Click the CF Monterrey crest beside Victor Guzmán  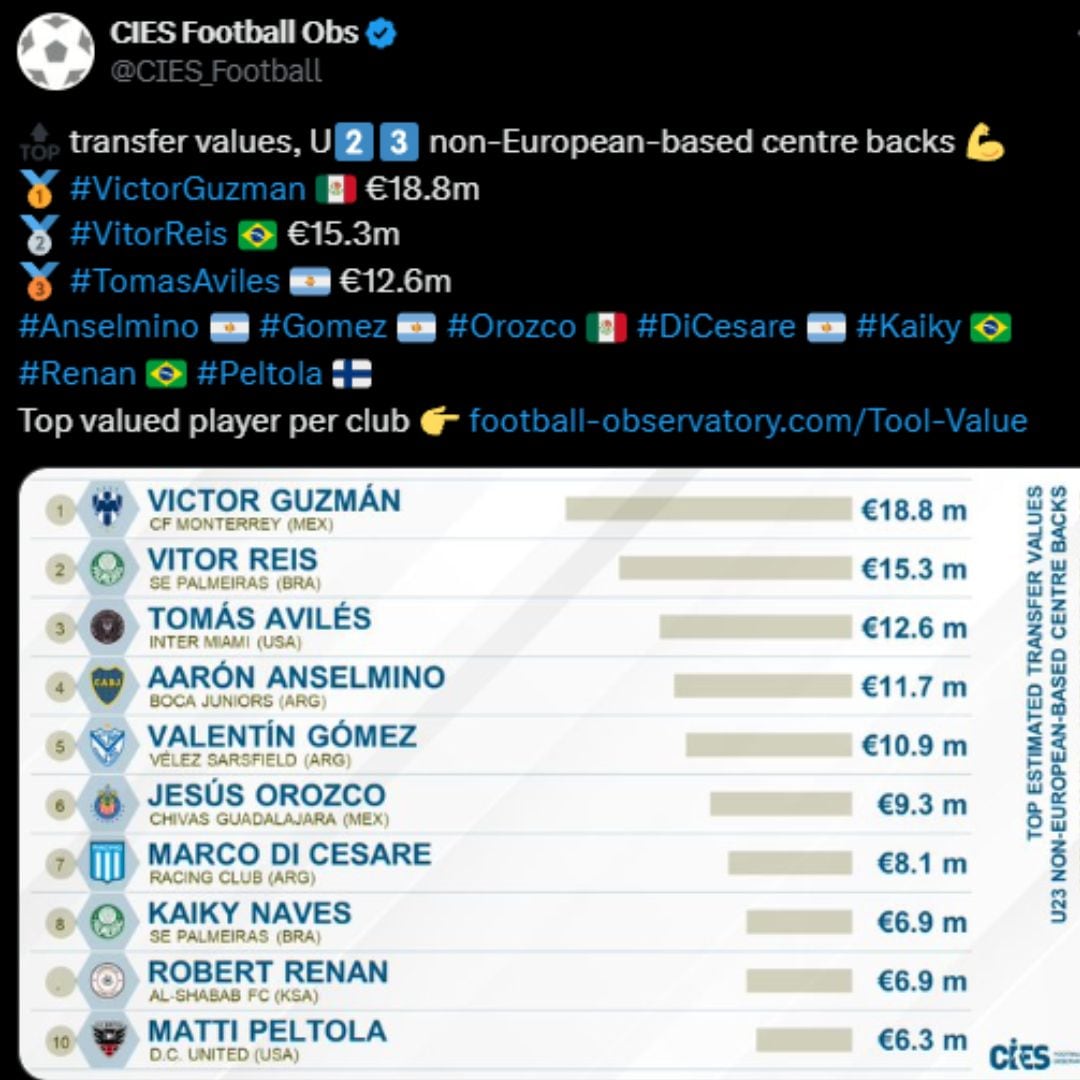(107, 510)
